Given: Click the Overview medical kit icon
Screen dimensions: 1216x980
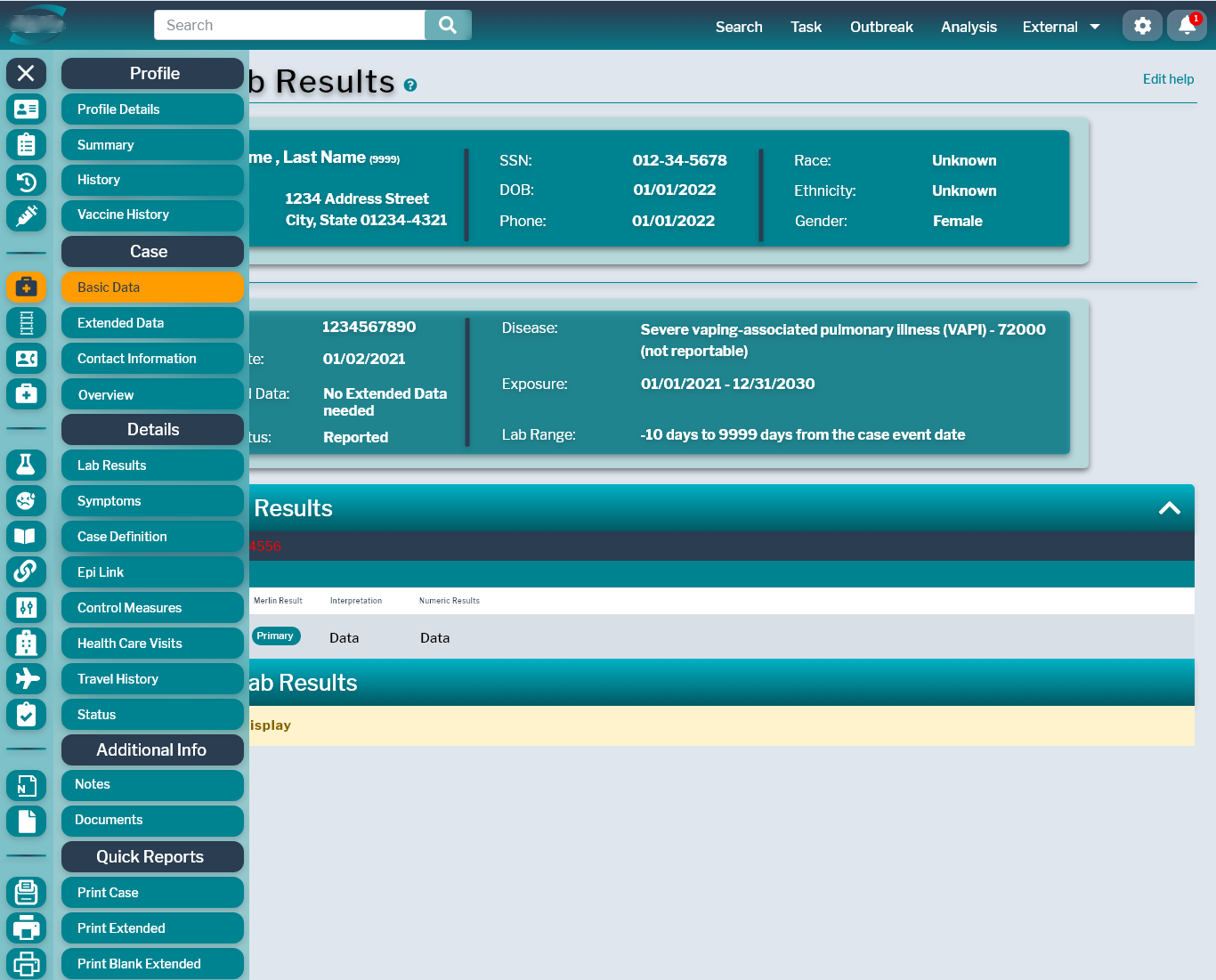Looking at the screenshot, I should coord(26,393).
